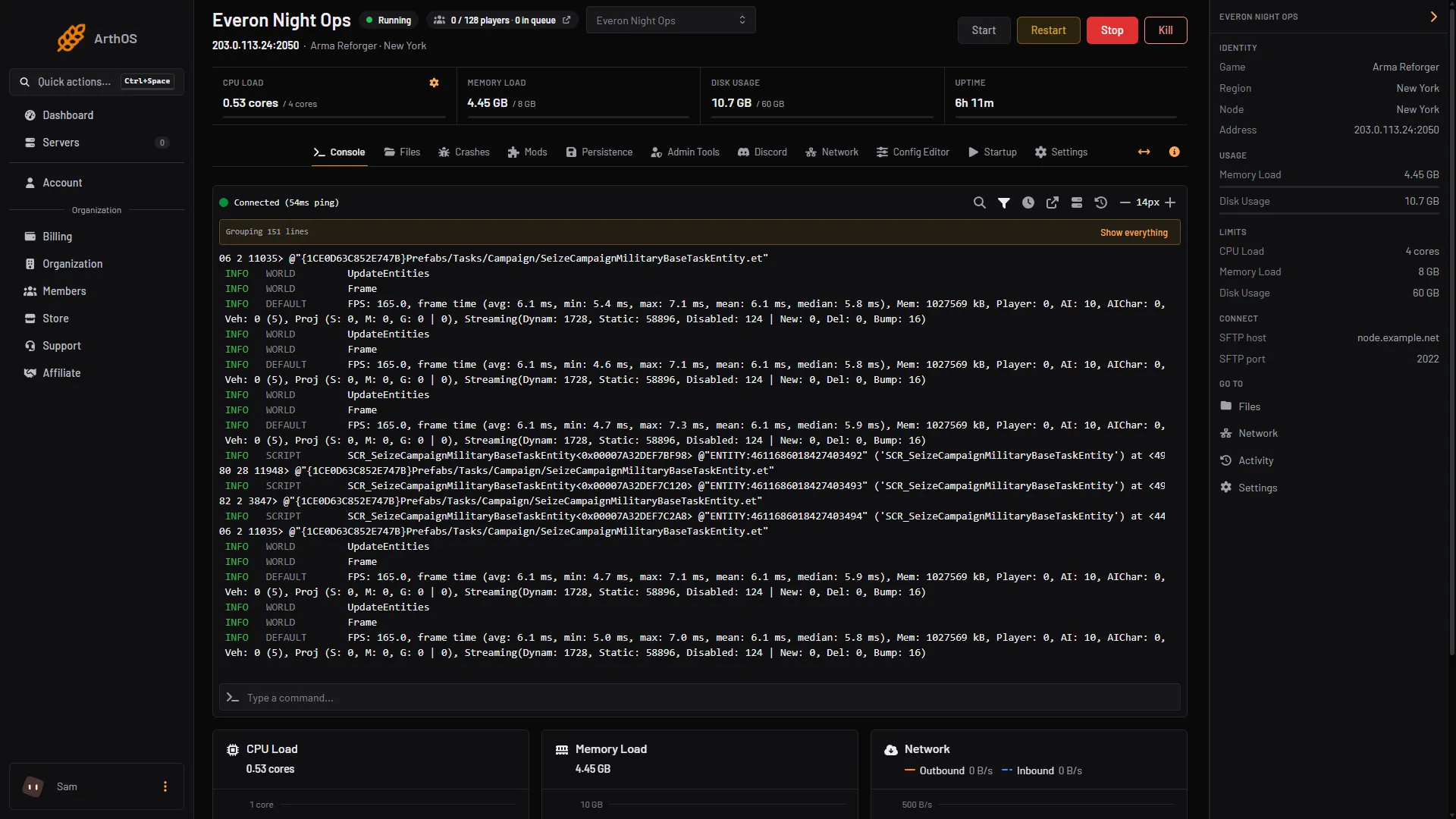Open Affiliate in sidebar
Viewport: 1456px width, 819px height.
(x=96, y=373)
